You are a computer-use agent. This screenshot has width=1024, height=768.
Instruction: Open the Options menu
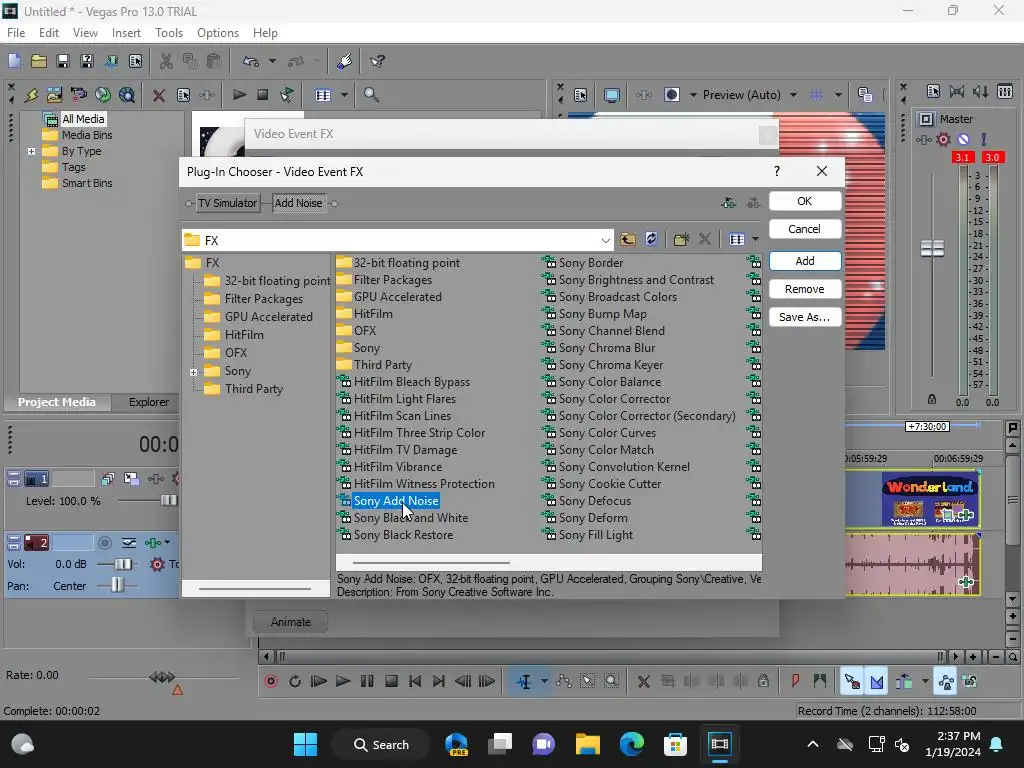pyautogui.click(x=217, y=33)
